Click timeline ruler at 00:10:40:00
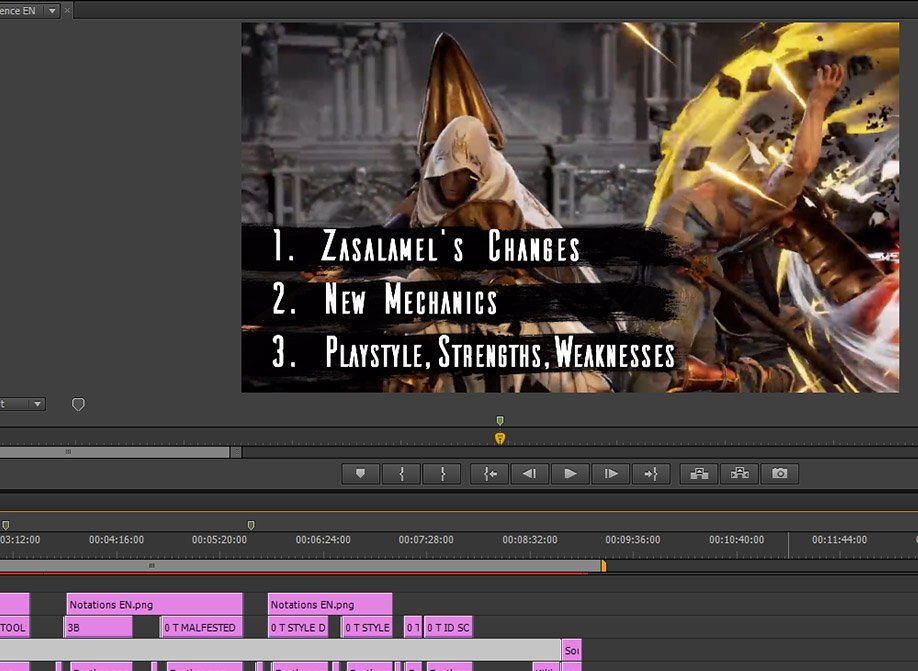918x671 pixels. tap(736, 540)
